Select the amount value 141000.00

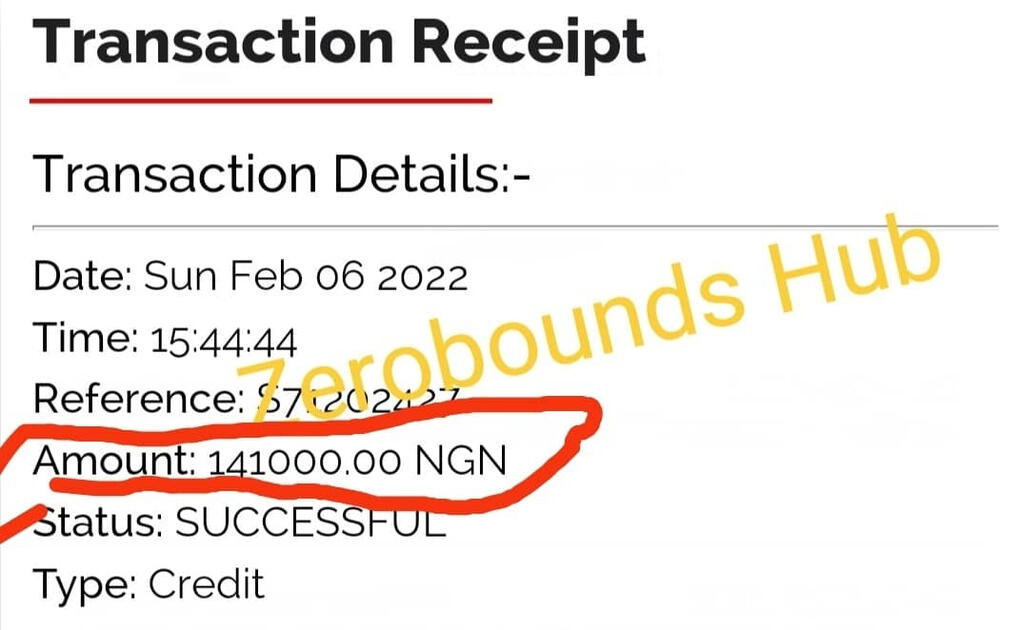coord(305,462)
